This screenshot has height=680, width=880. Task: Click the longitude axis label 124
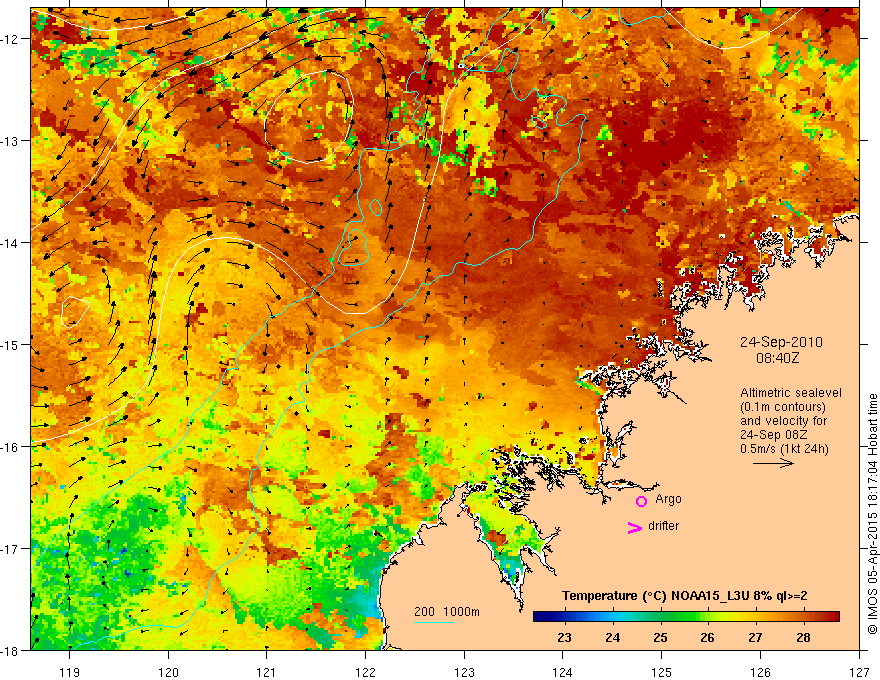(x=563, y=672)
